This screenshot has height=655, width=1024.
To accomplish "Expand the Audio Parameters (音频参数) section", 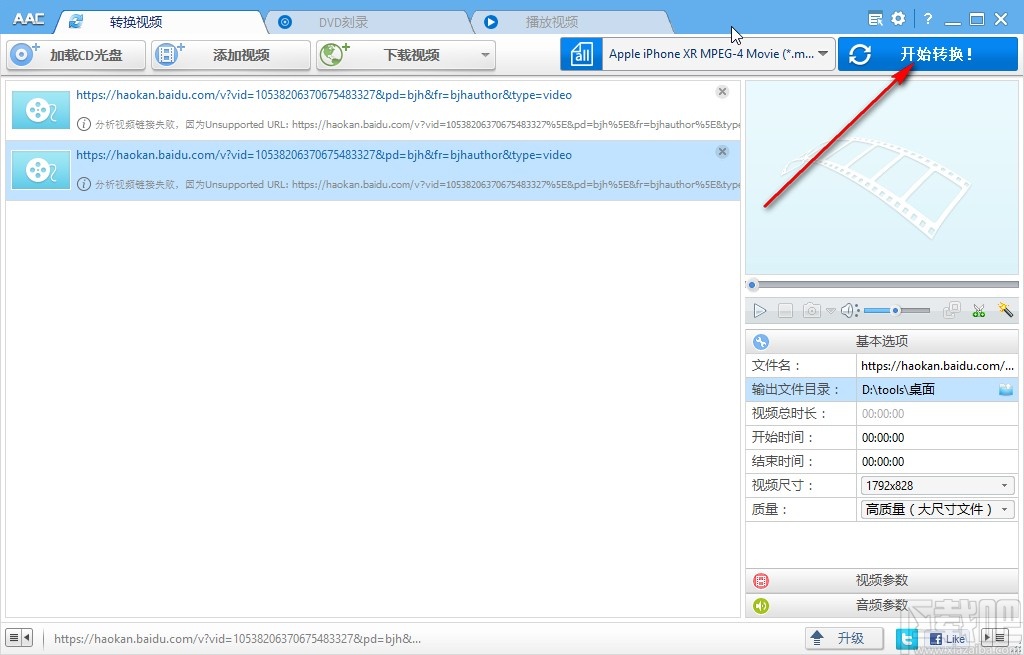I will (882, 605).
